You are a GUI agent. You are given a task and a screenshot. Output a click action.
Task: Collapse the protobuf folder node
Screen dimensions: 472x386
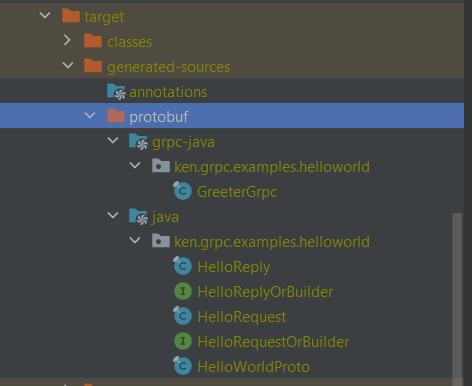coord(90,116)
